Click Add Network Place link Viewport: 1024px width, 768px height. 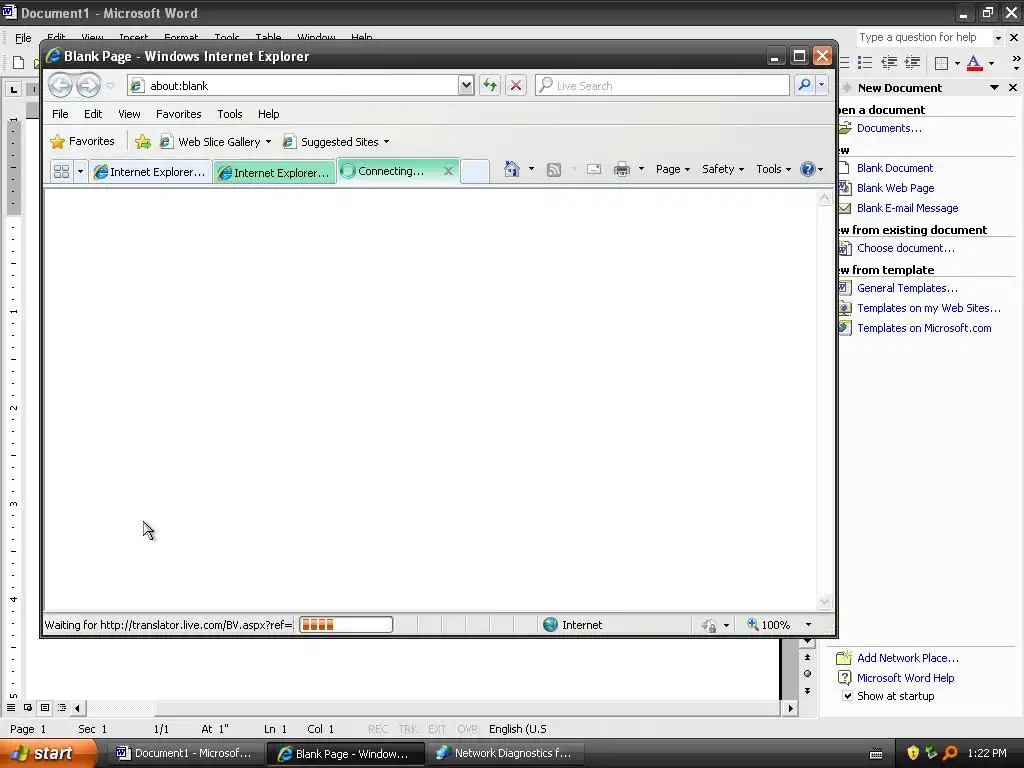(908, 658)
